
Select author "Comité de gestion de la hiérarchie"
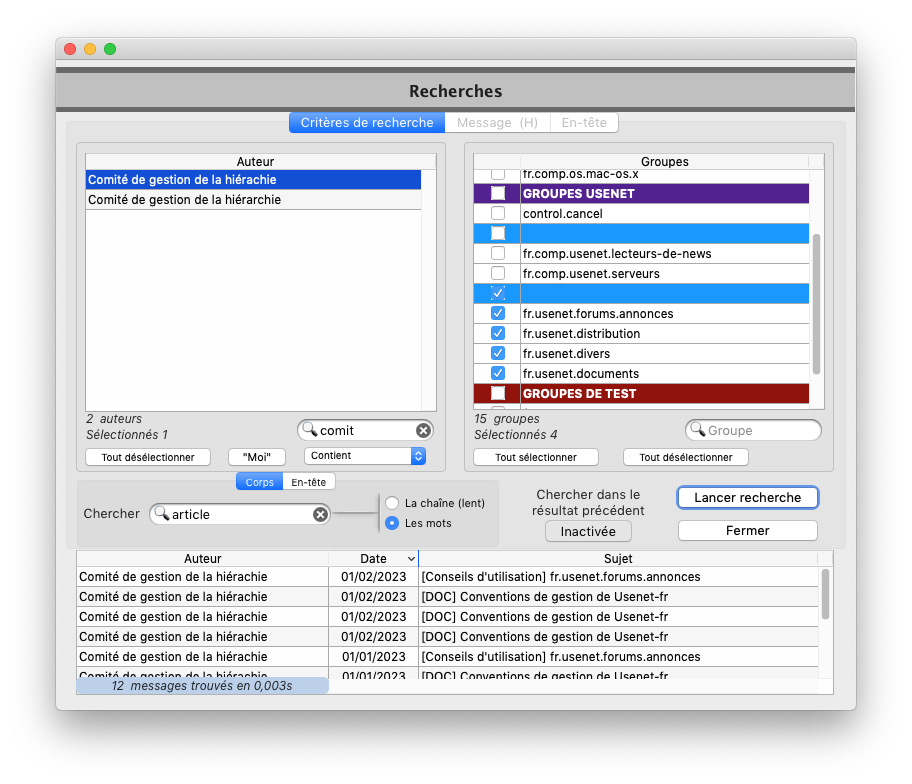(x=253, y=199)
